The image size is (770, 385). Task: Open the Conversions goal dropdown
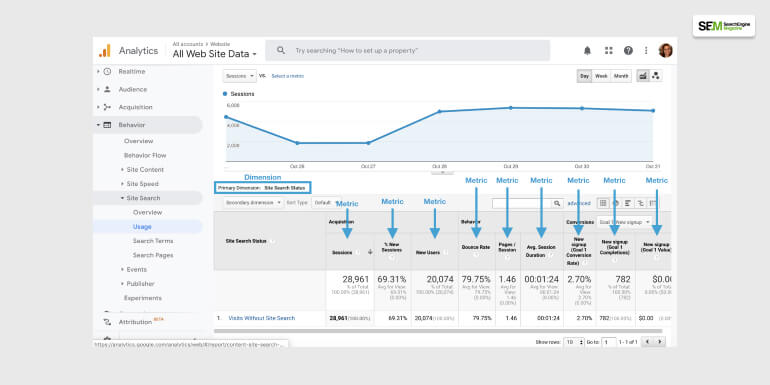625,222
